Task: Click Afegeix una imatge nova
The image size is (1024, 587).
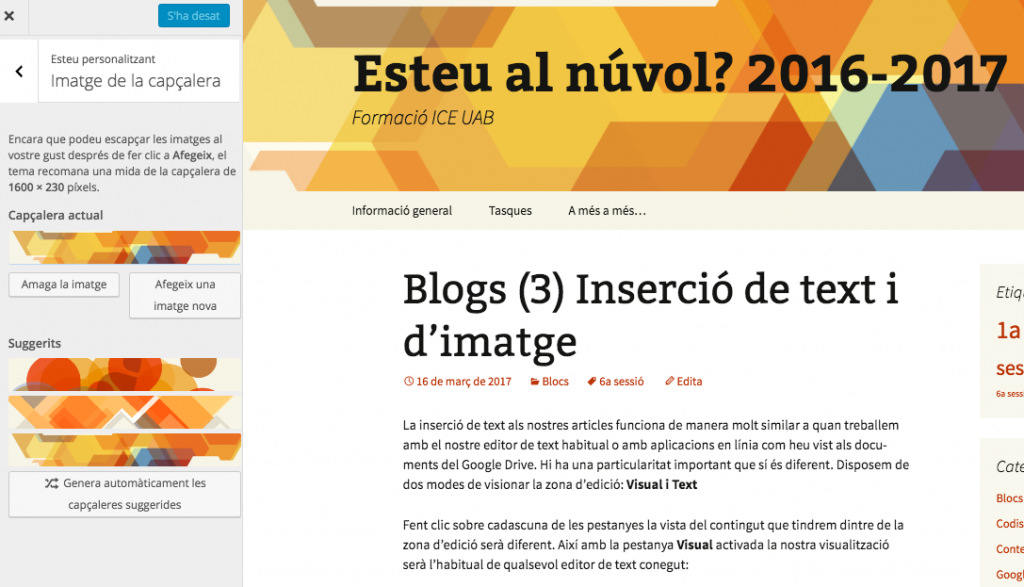Action: coord(184,295)
